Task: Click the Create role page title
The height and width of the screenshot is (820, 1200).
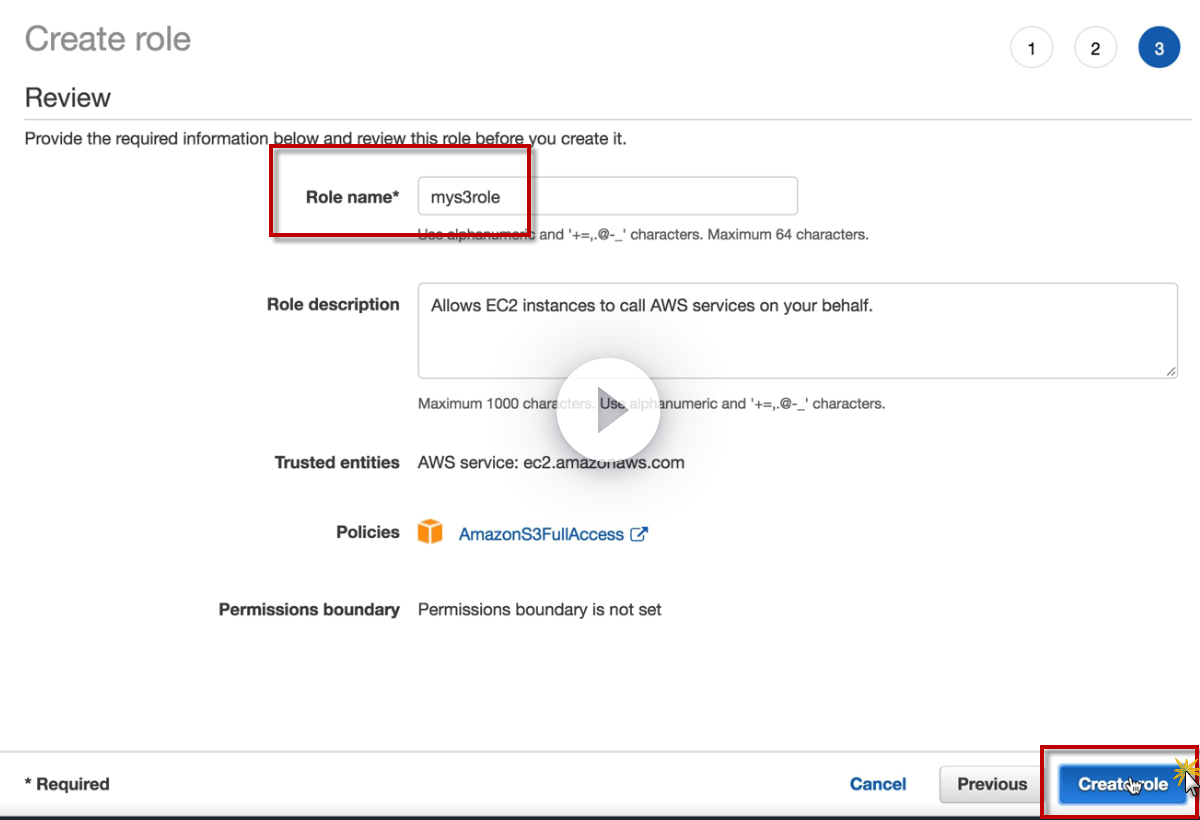Action: (108, 39)
